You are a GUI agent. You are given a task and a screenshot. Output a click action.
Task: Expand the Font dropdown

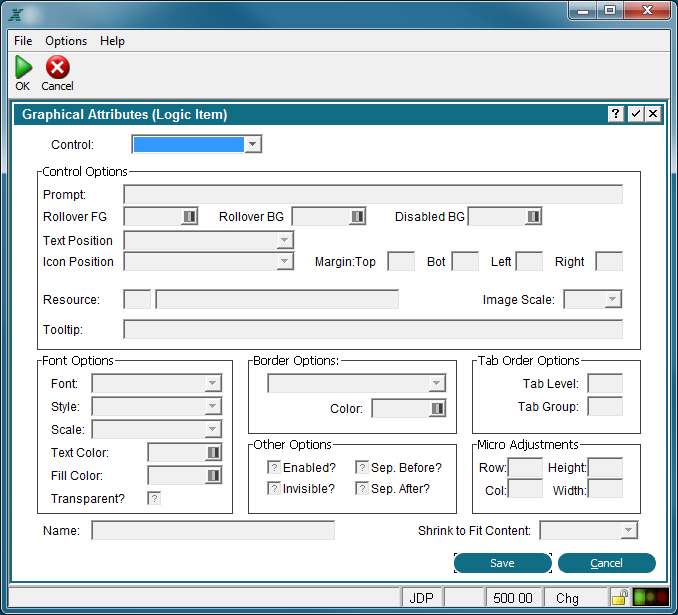[213, 383]
